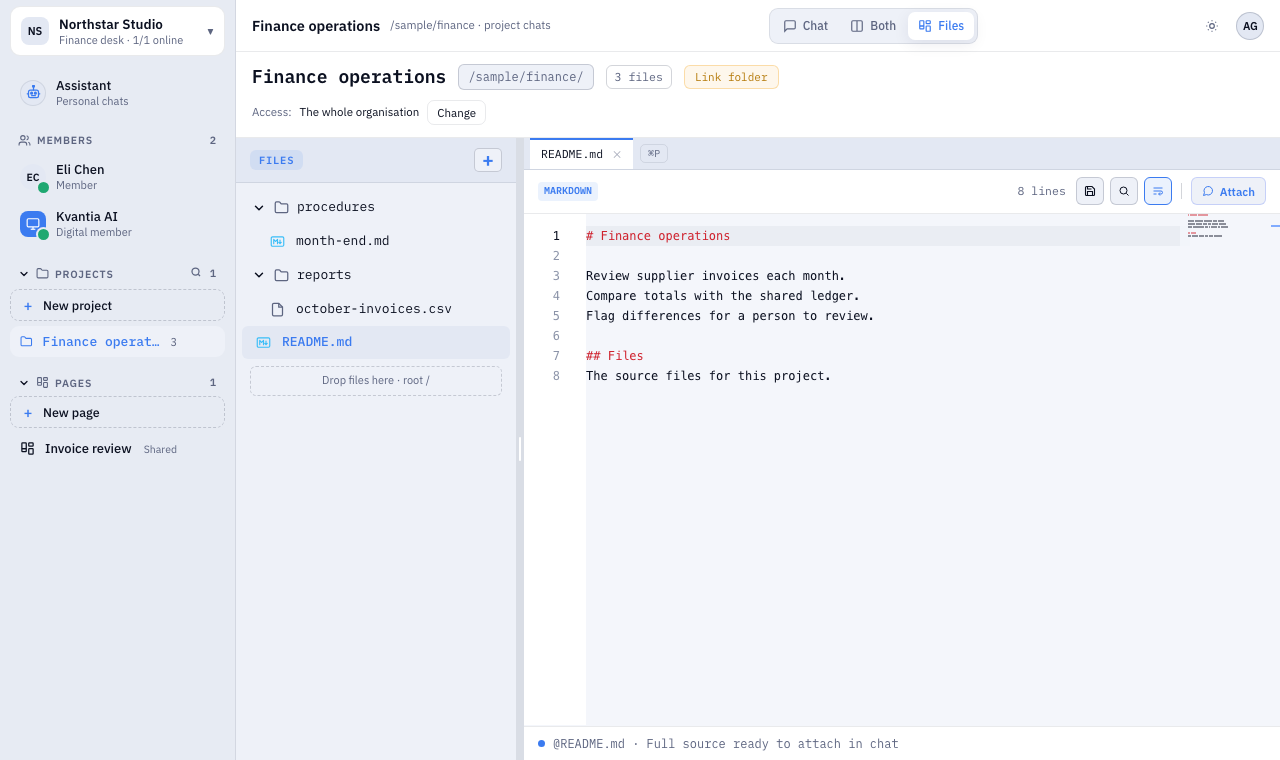Open the Assistant robot icon

[x=33, y=93]
